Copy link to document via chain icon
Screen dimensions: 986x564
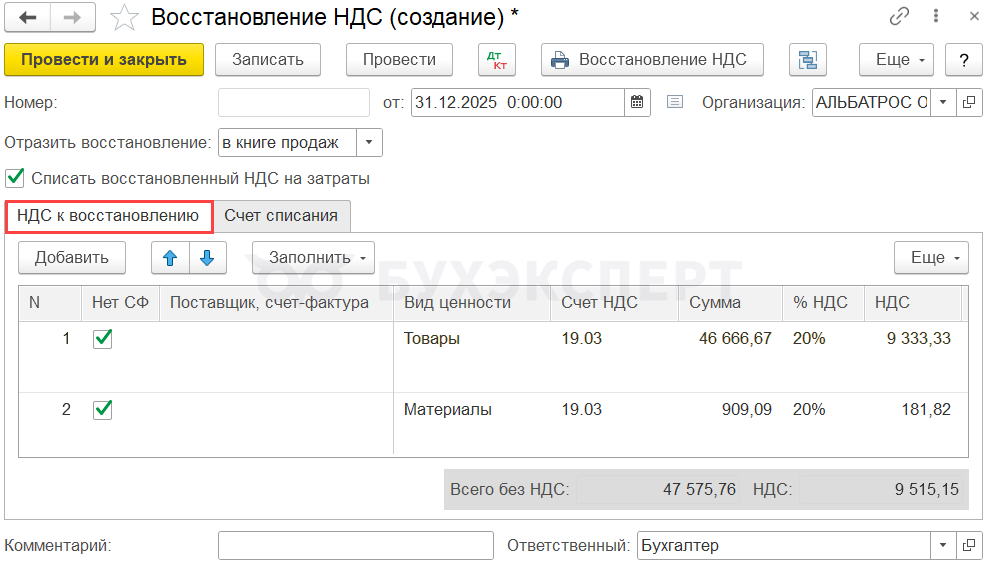pyautogui.click(x=899, y=17)
